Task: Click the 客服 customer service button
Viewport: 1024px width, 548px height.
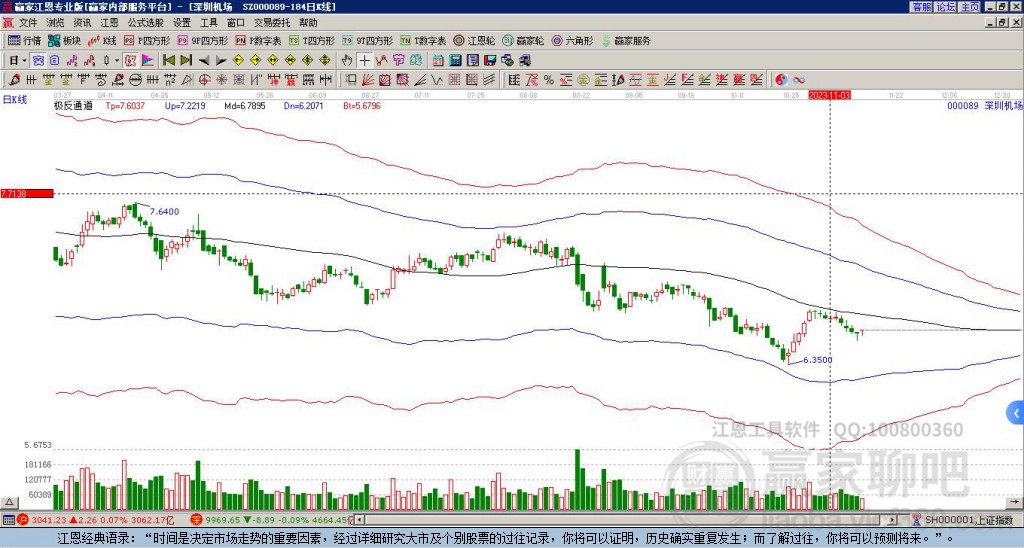Action: 921,7
